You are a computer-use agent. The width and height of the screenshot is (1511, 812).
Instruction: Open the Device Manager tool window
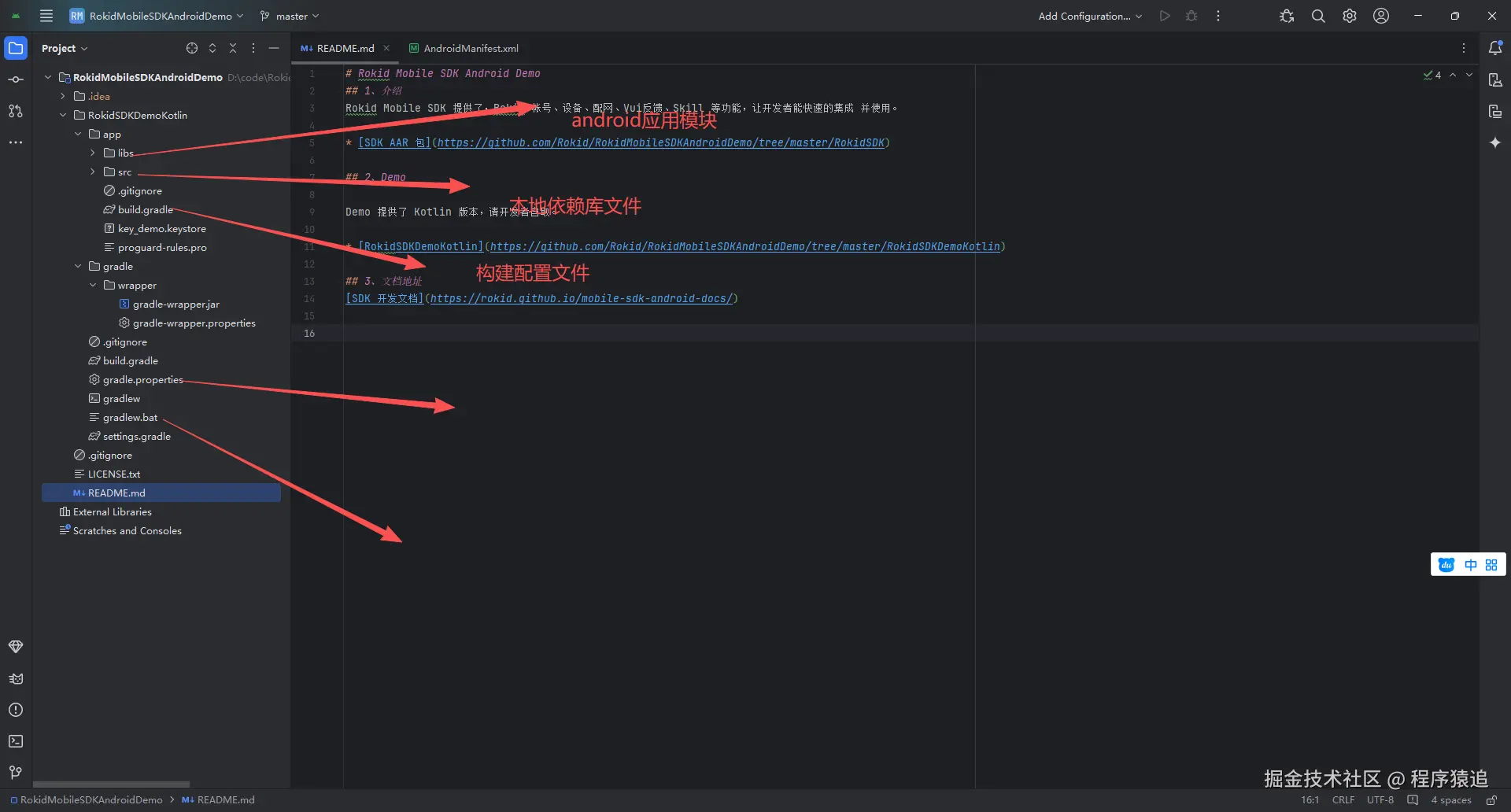click(x=1495, y=79)
